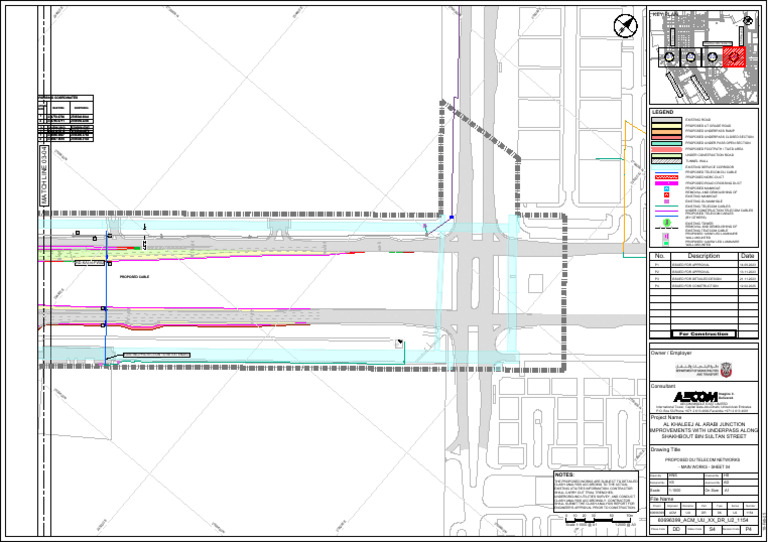Image resolution: width=768 pixels, height=542 pixels.
Task: Click the For Construction stamp
Action: coord(703,334)
